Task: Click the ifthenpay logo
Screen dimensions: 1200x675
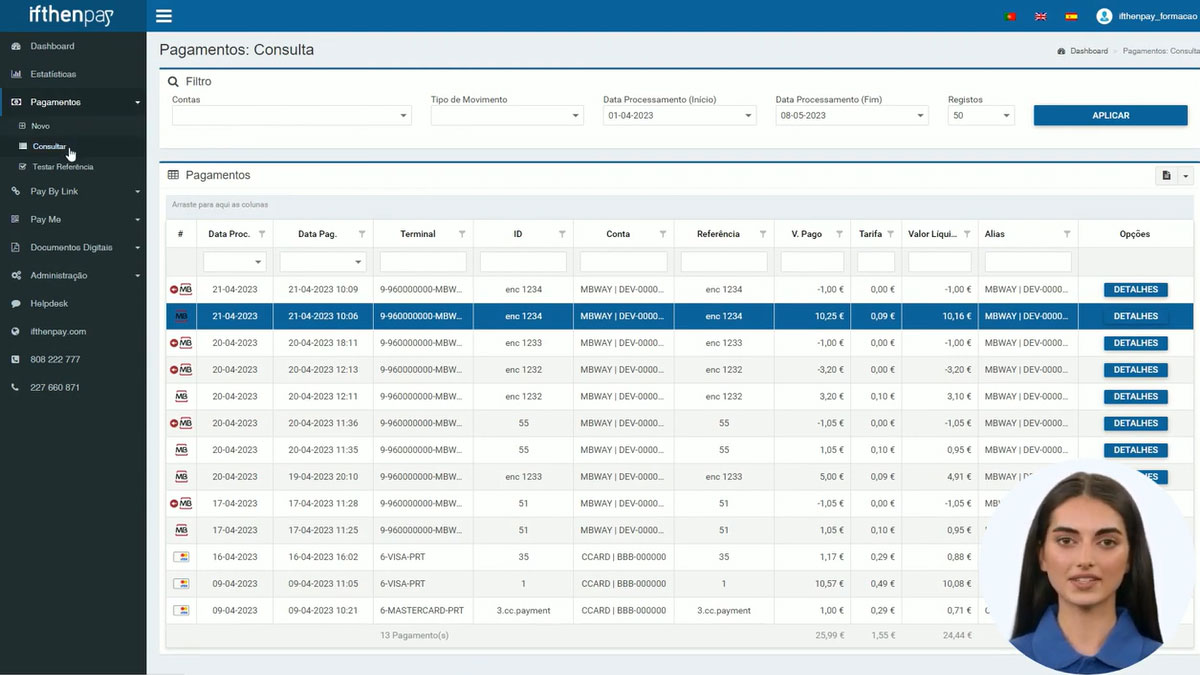Action: coord(72,16)
